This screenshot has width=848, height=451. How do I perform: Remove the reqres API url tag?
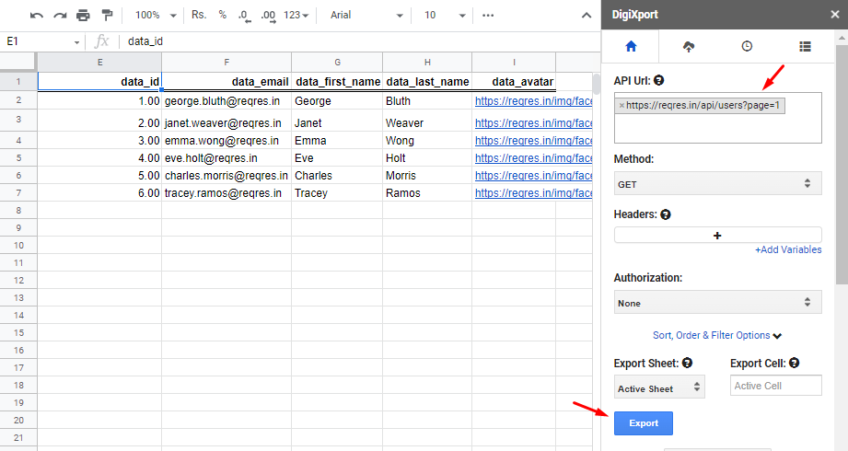coord(621,105)
